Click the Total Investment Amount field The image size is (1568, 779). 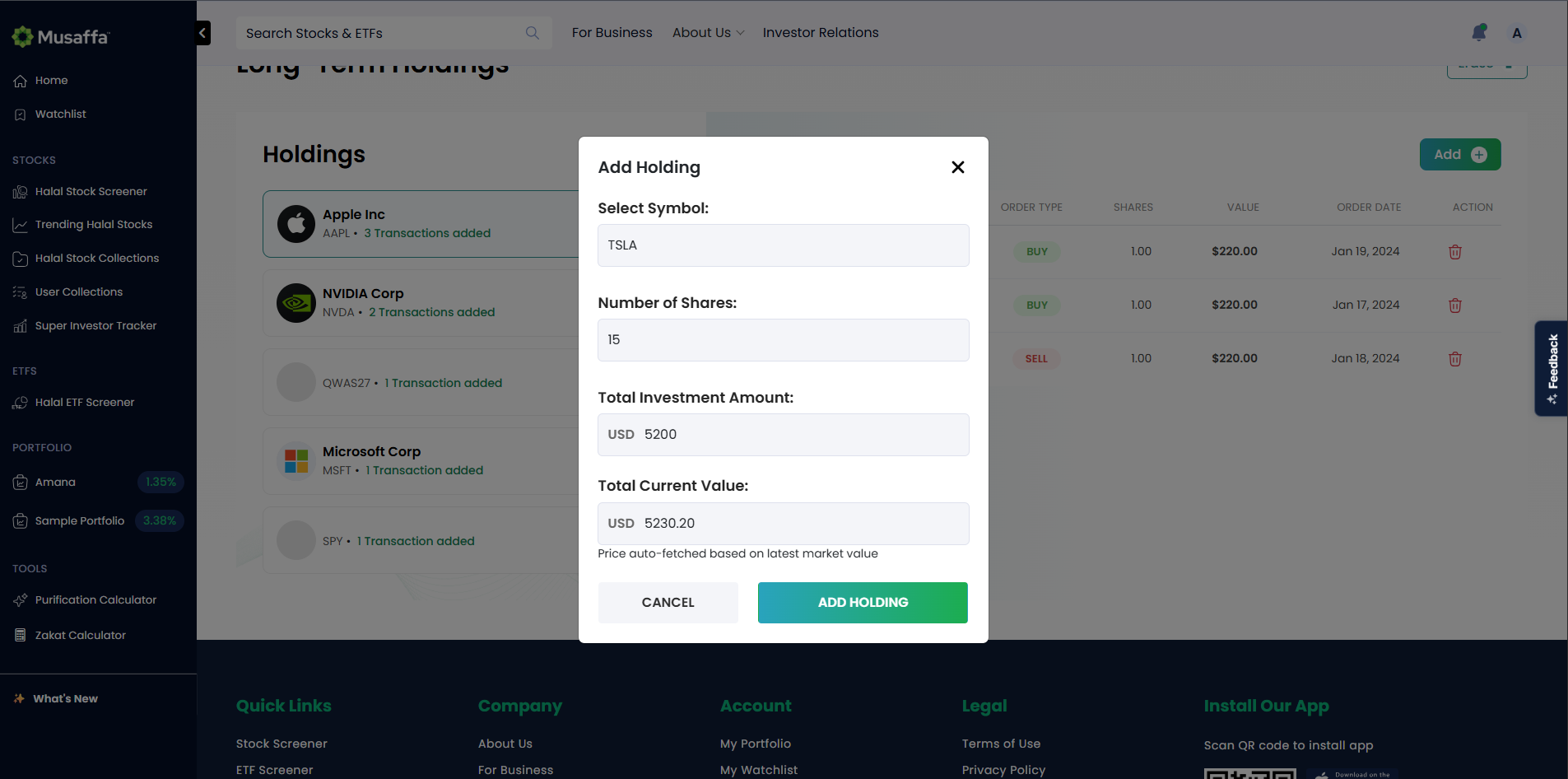pyautogui.click(x=784, y=435)
